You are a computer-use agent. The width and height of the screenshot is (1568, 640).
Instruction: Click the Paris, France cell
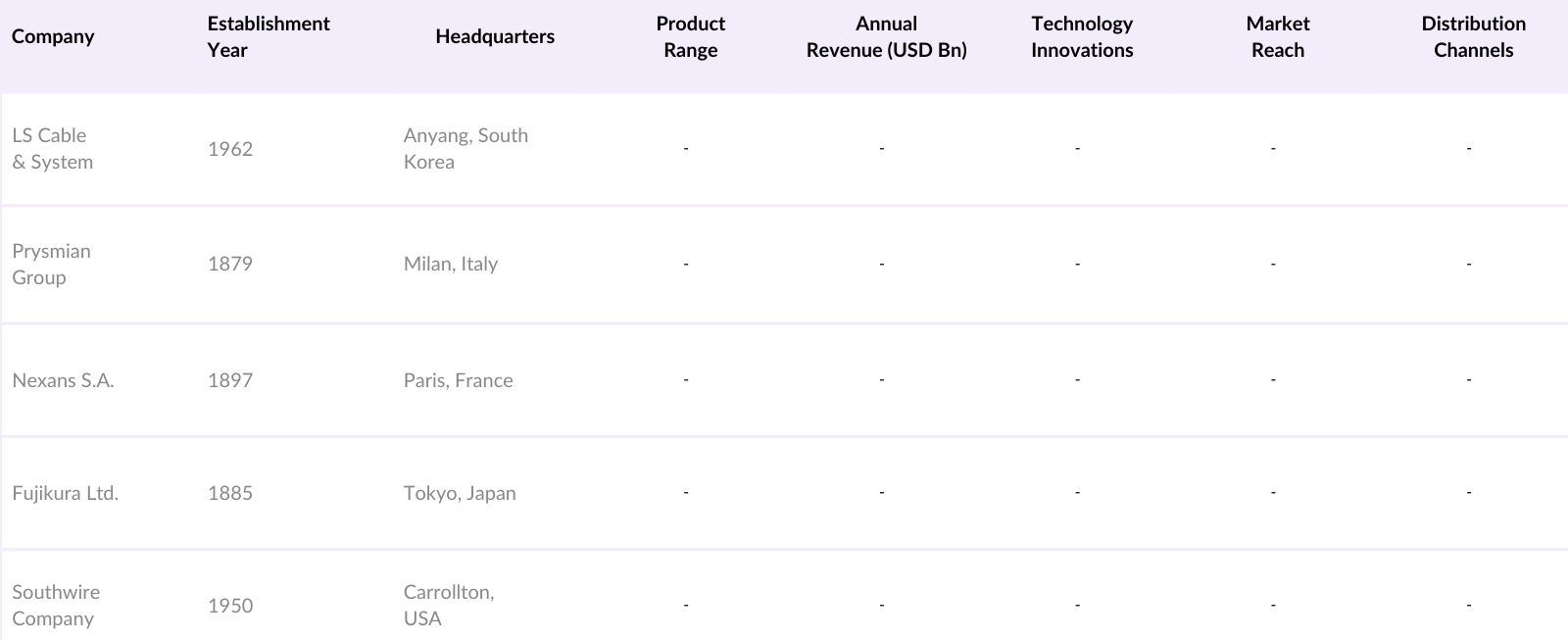(458, 380)
